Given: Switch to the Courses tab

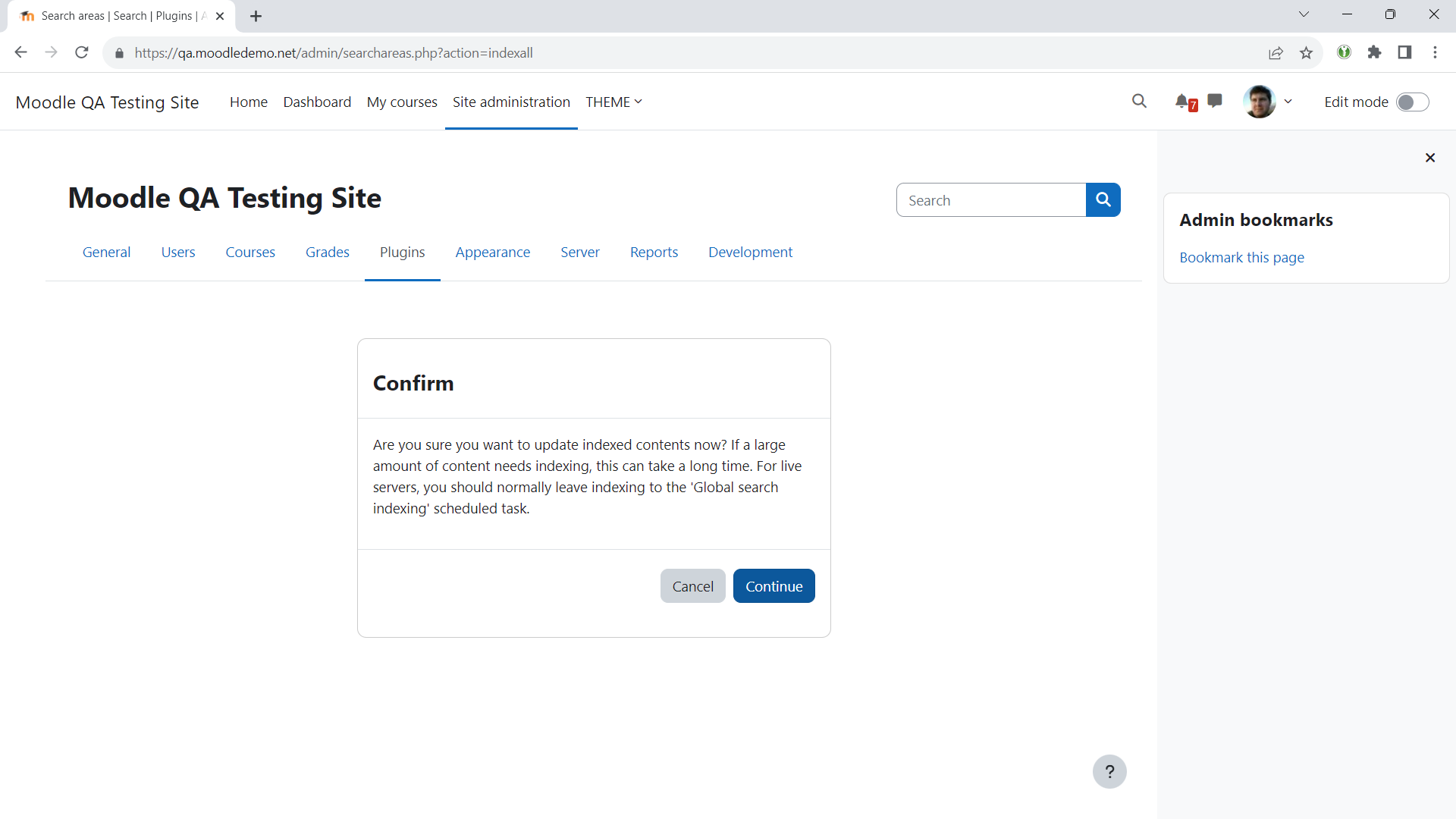Looking at the screenshot, I should point(250,253).
